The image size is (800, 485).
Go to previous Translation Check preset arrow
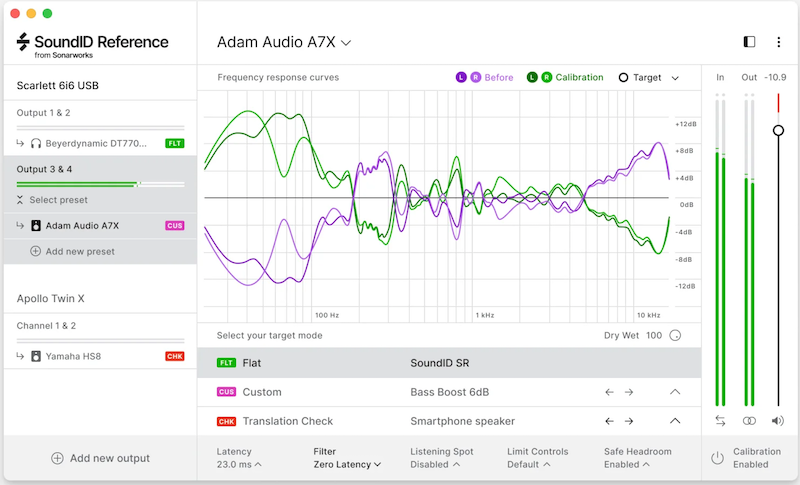point(609,421)
